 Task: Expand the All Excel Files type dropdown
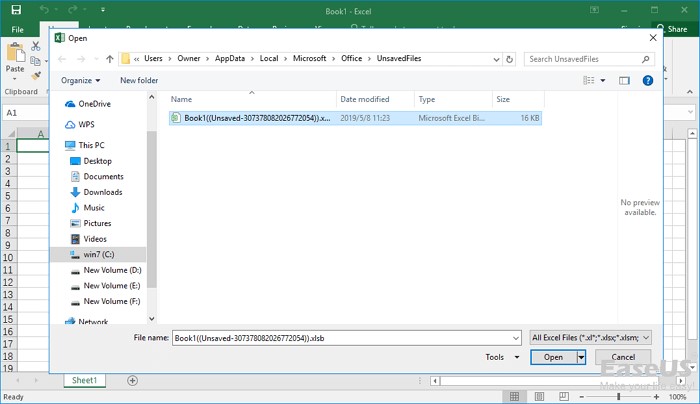pyautogui.click(x=592, y=338)
